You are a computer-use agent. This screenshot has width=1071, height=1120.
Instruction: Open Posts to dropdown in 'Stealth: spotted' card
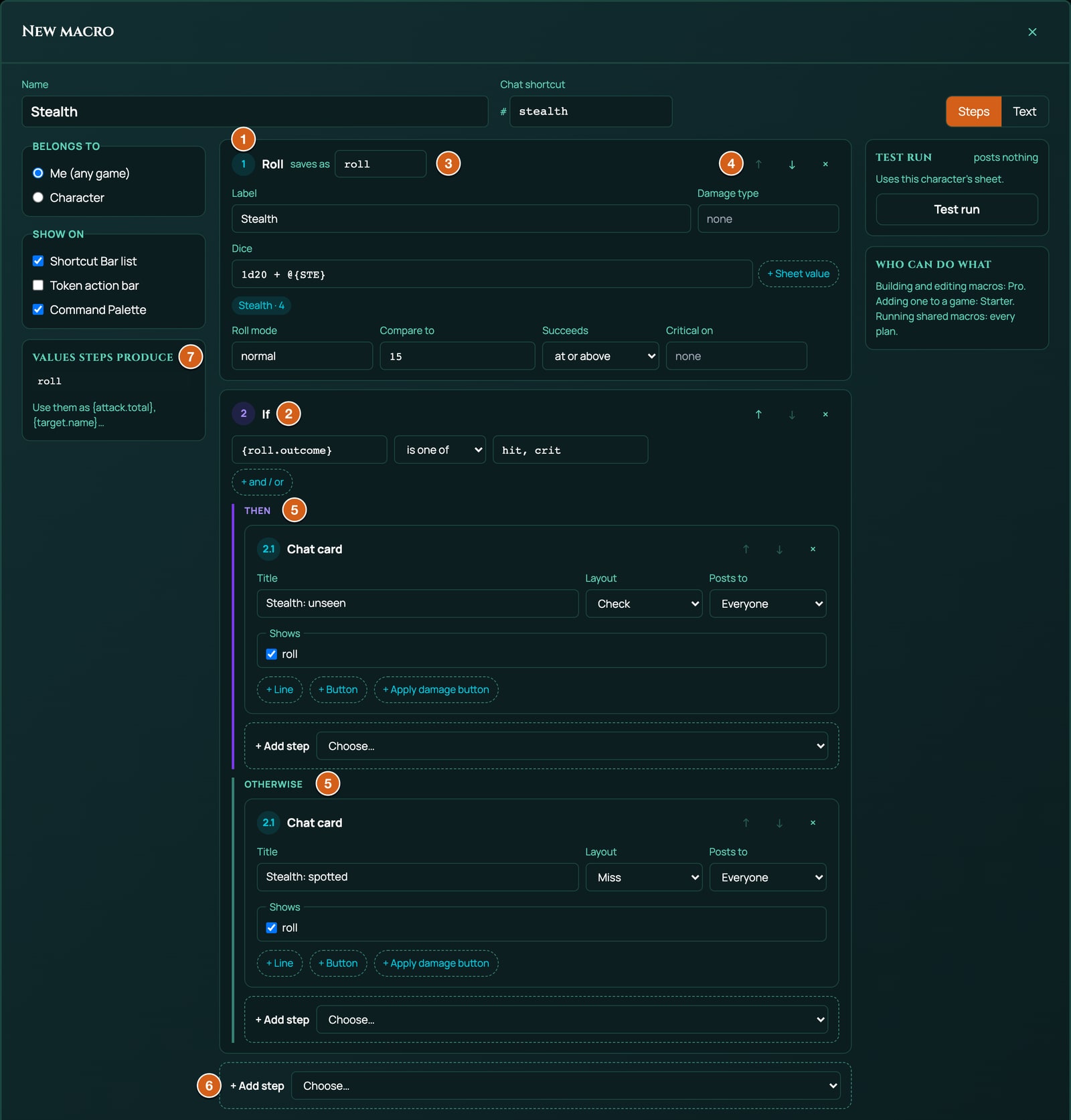click(x=768, y=878)
